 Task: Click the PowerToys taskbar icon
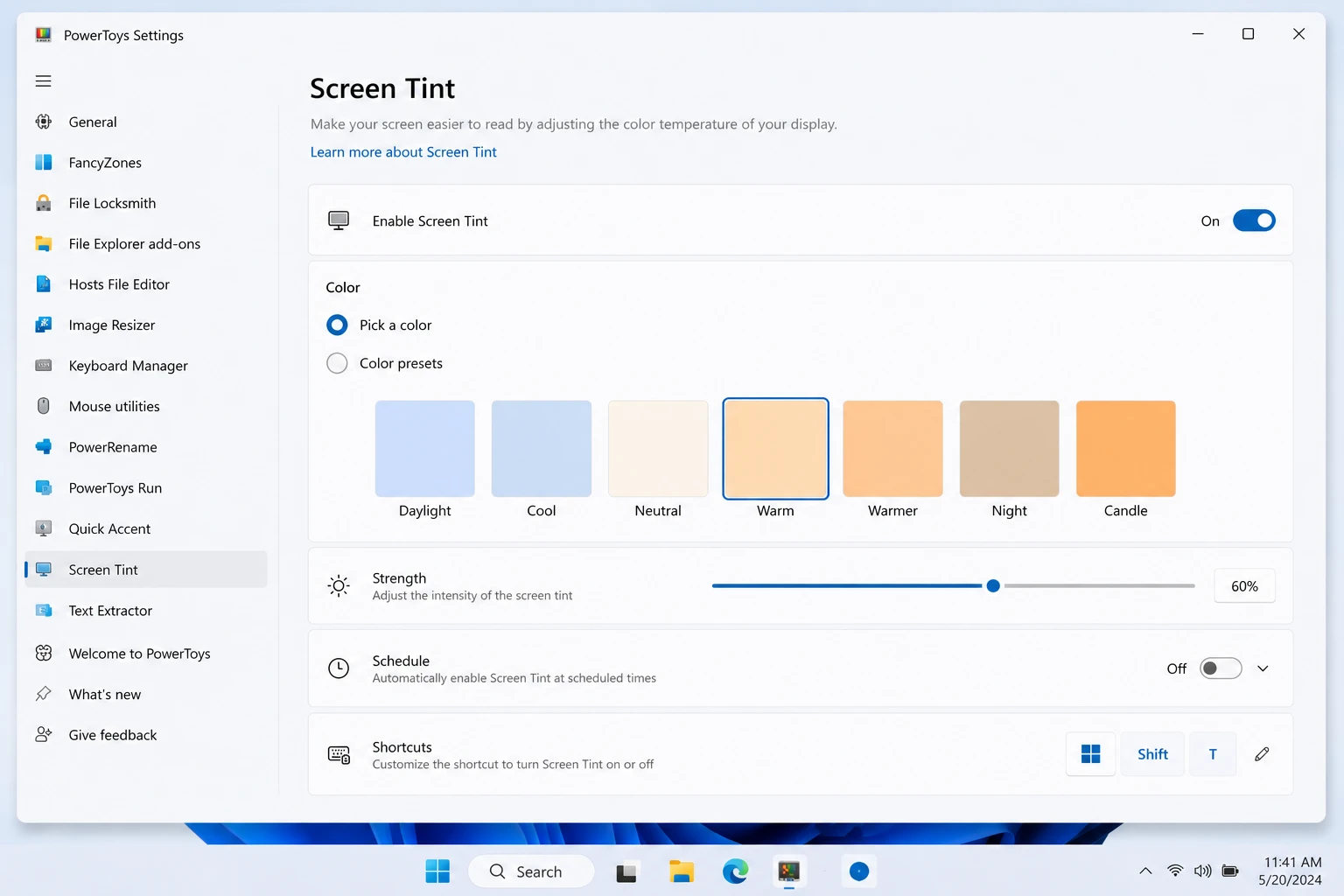[789, 871]
